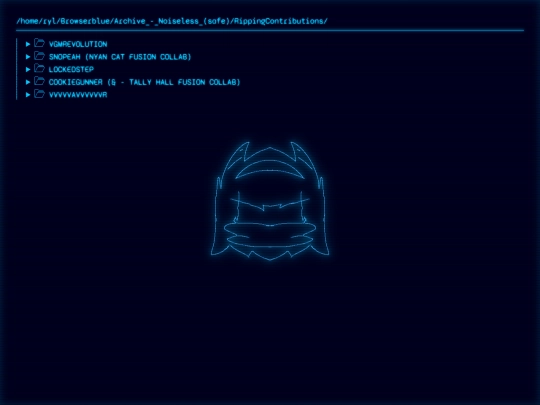
Task: Select the VGMREVOLUTION folder name
Action: 78,44
